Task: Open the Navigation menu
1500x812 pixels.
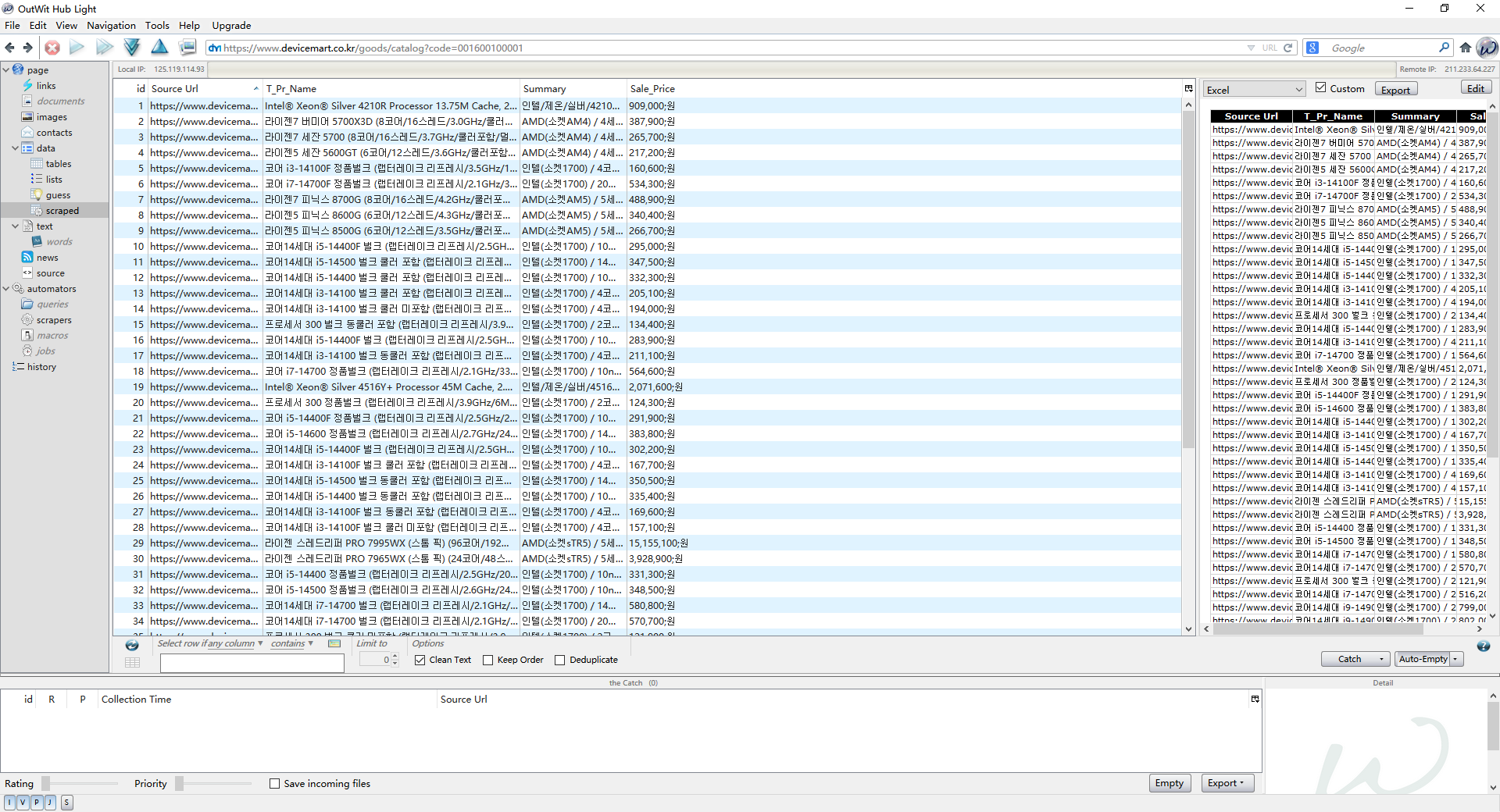Action: [x=111, y=25]
